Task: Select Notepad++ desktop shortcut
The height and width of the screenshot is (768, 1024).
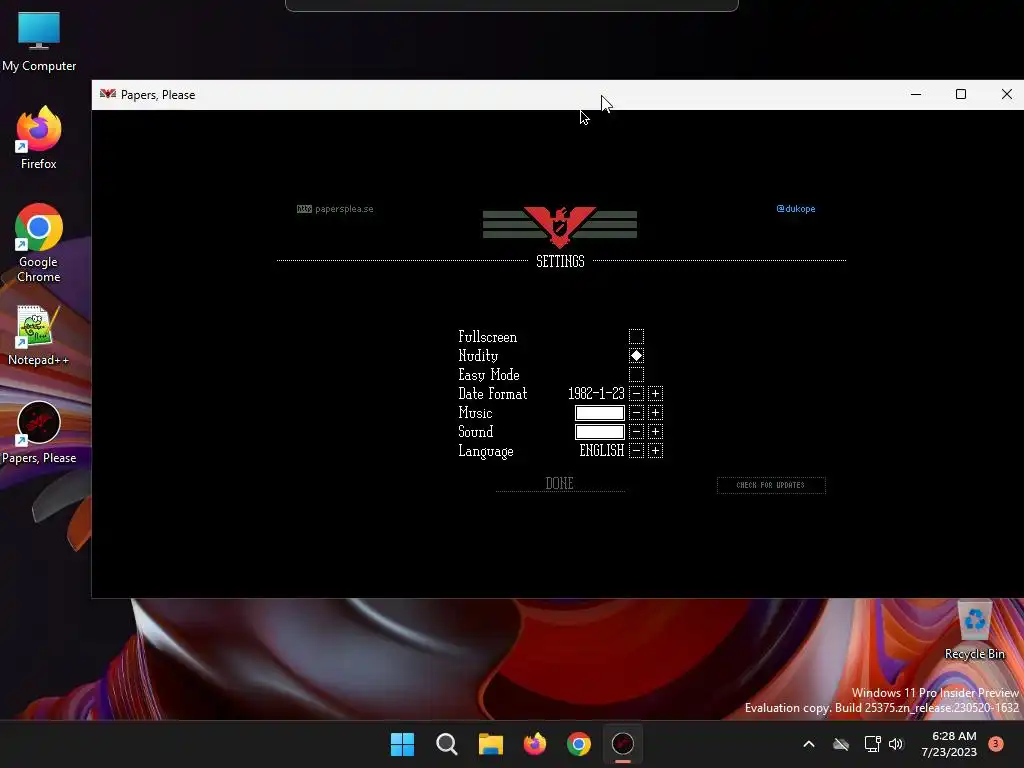Action: click(x=39, y=336)
